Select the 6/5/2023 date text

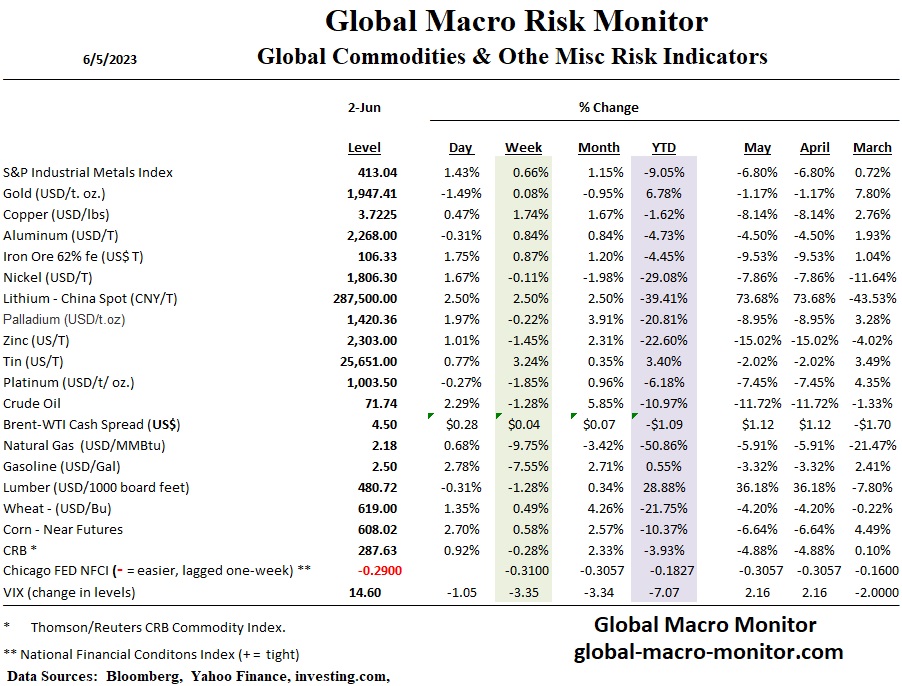tap(110, 59)
